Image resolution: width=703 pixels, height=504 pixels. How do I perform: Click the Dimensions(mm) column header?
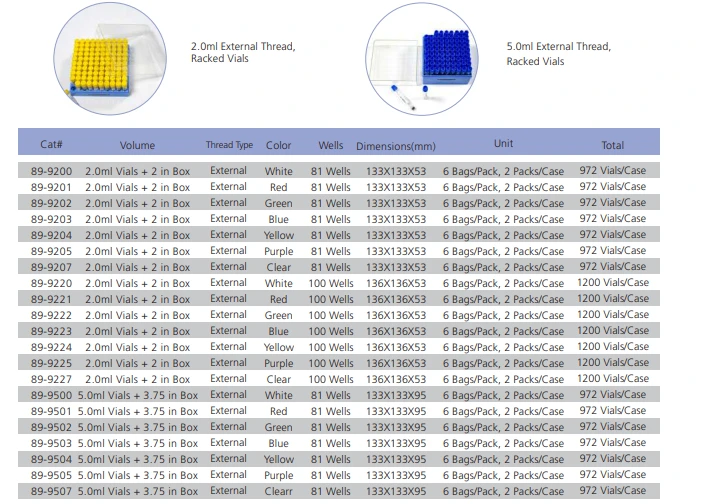click(x=396, y=146)
